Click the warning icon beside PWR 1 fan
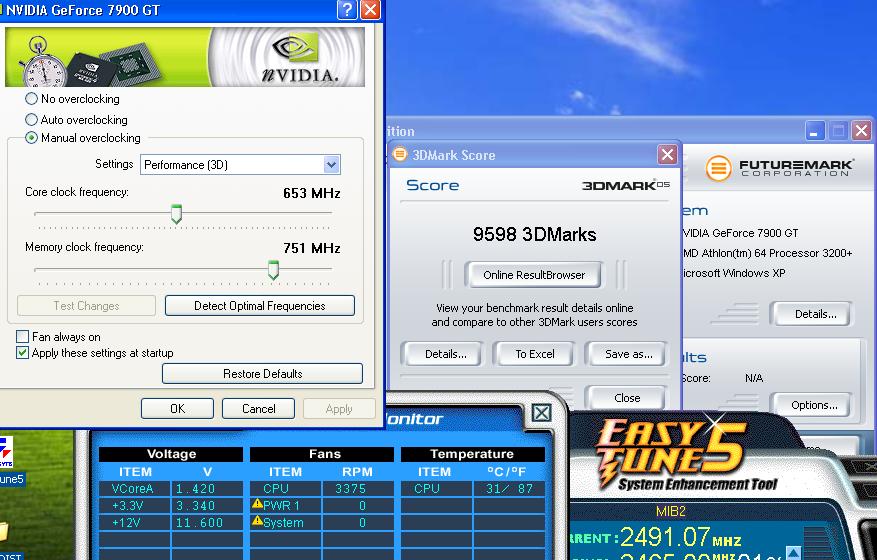The width and height of the screenshot is (877, 560). point(257,506)
